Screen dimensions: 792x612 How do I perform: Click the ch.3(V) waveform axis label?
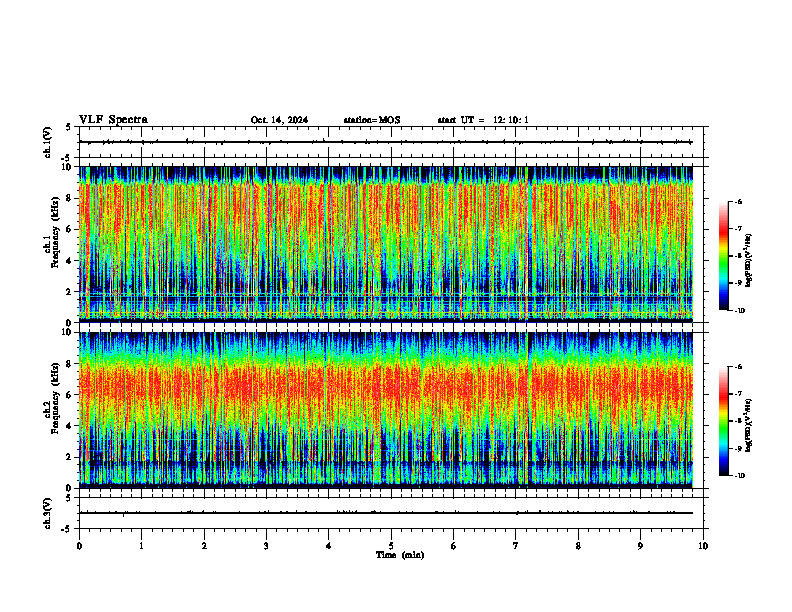coord(47,513)
